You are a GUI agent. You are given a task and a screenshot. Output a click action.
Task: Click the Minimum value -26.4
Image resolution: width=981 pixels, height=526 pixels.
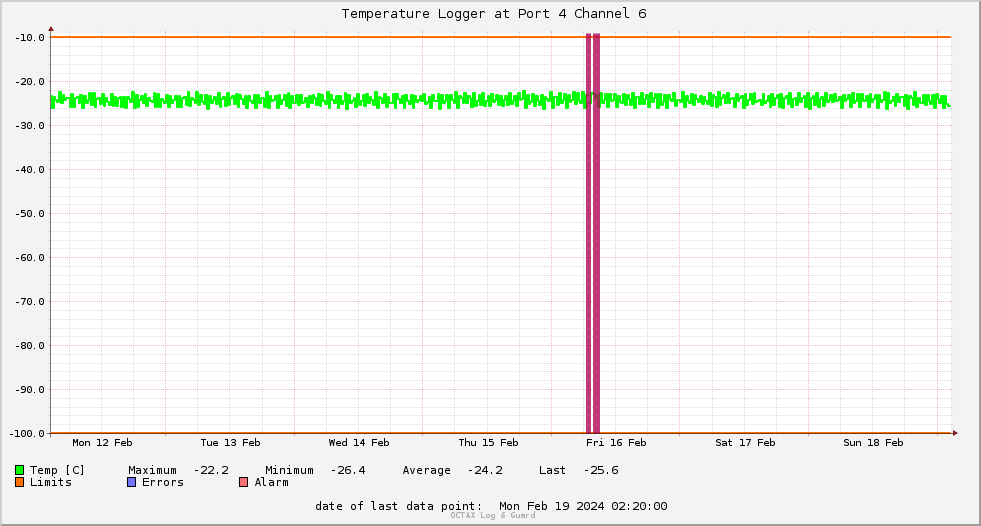(348, 470)
